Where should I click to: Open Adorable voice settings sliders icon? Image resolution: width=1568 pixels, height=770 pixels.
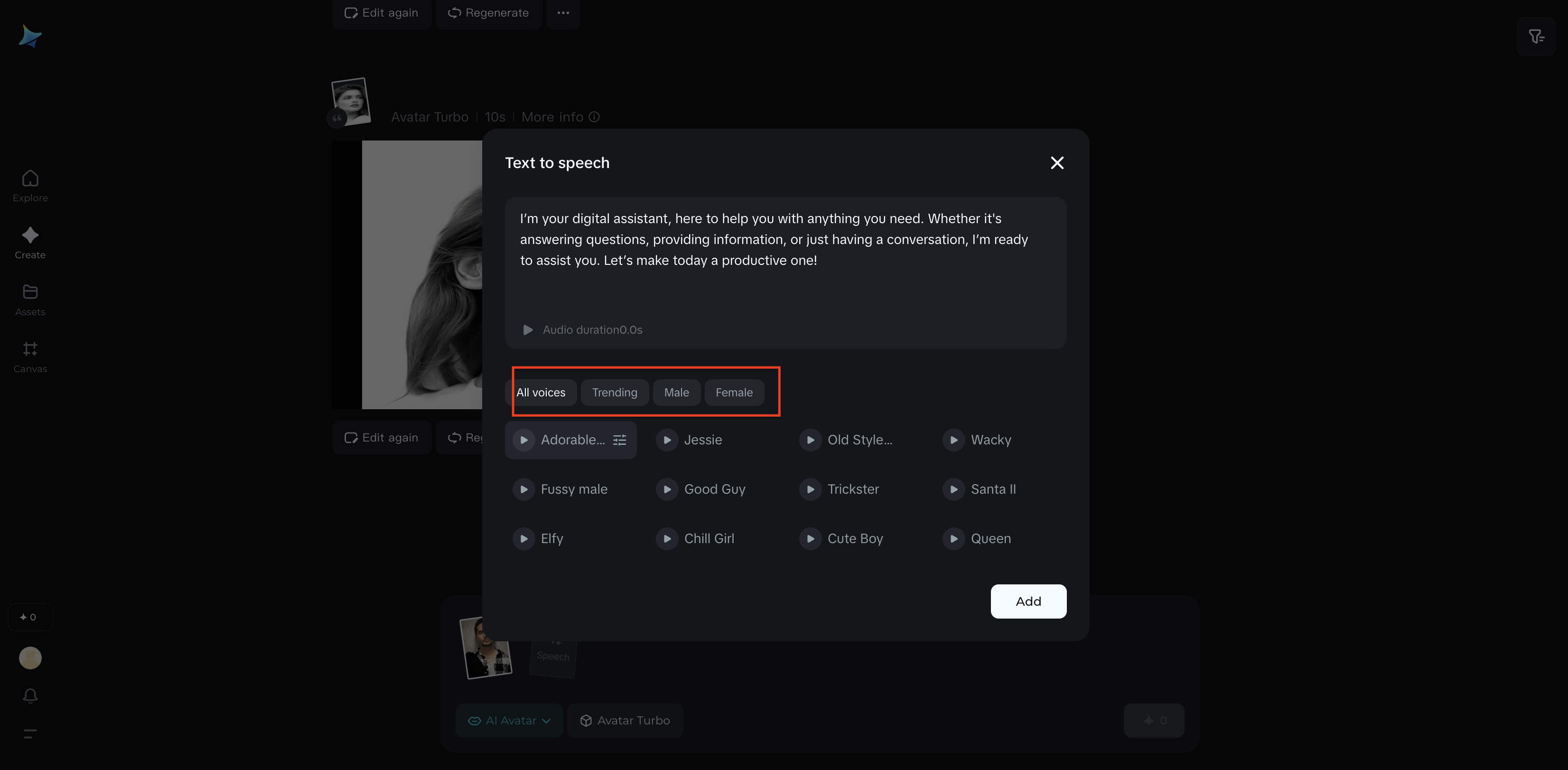620,440
